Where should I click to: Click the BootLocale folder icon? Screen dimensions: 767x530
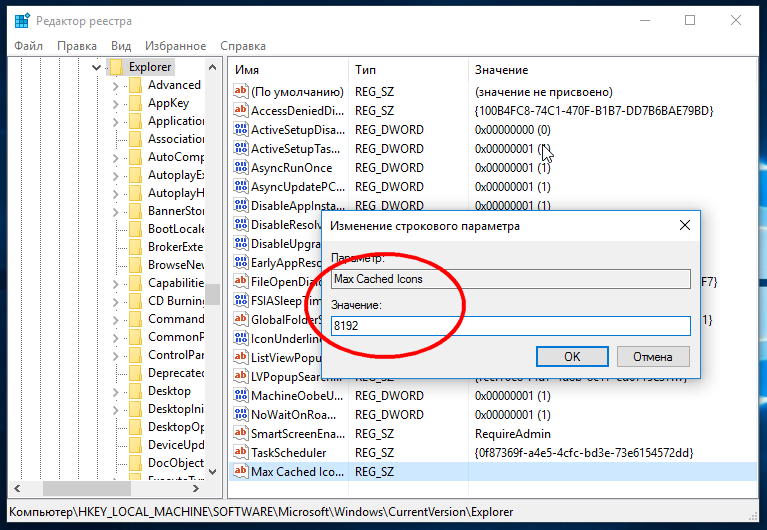click(x=135, y=230)
